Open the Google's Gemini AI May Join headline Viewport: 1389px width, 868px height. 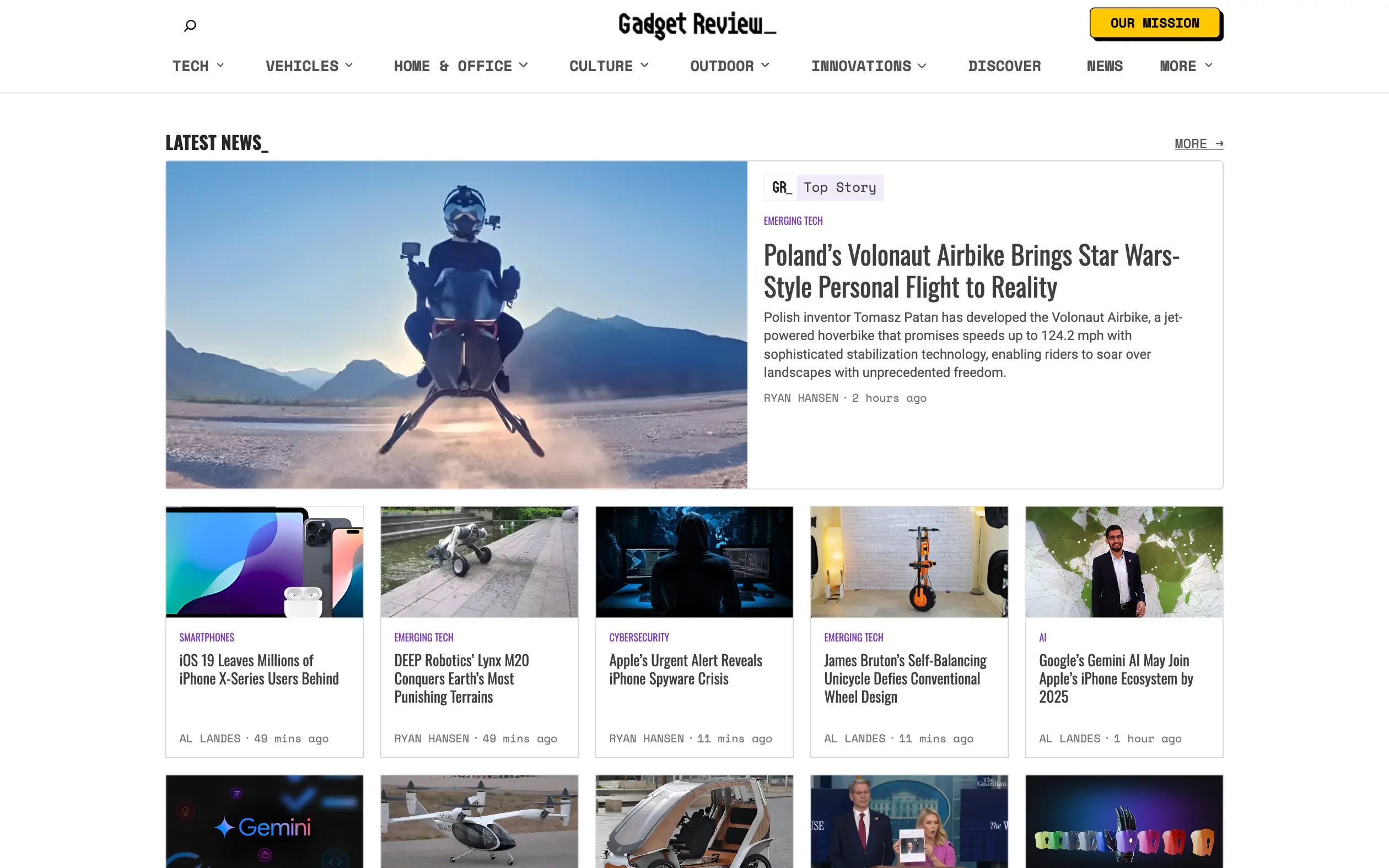1116,678
